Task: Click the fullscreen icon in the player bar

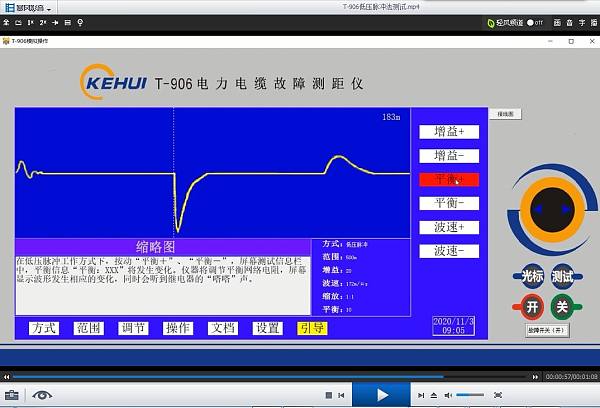Action: [498, 395]
